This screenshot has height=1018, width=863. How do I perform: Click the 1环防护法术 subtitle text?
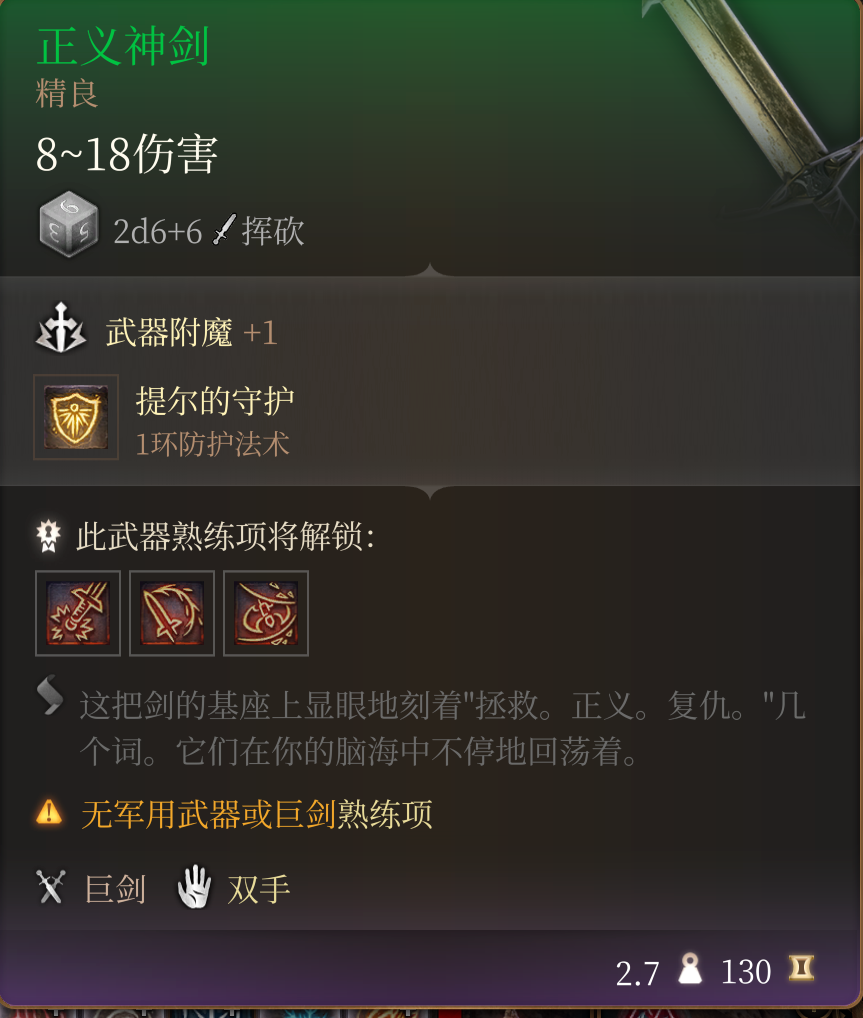point(212,445)
